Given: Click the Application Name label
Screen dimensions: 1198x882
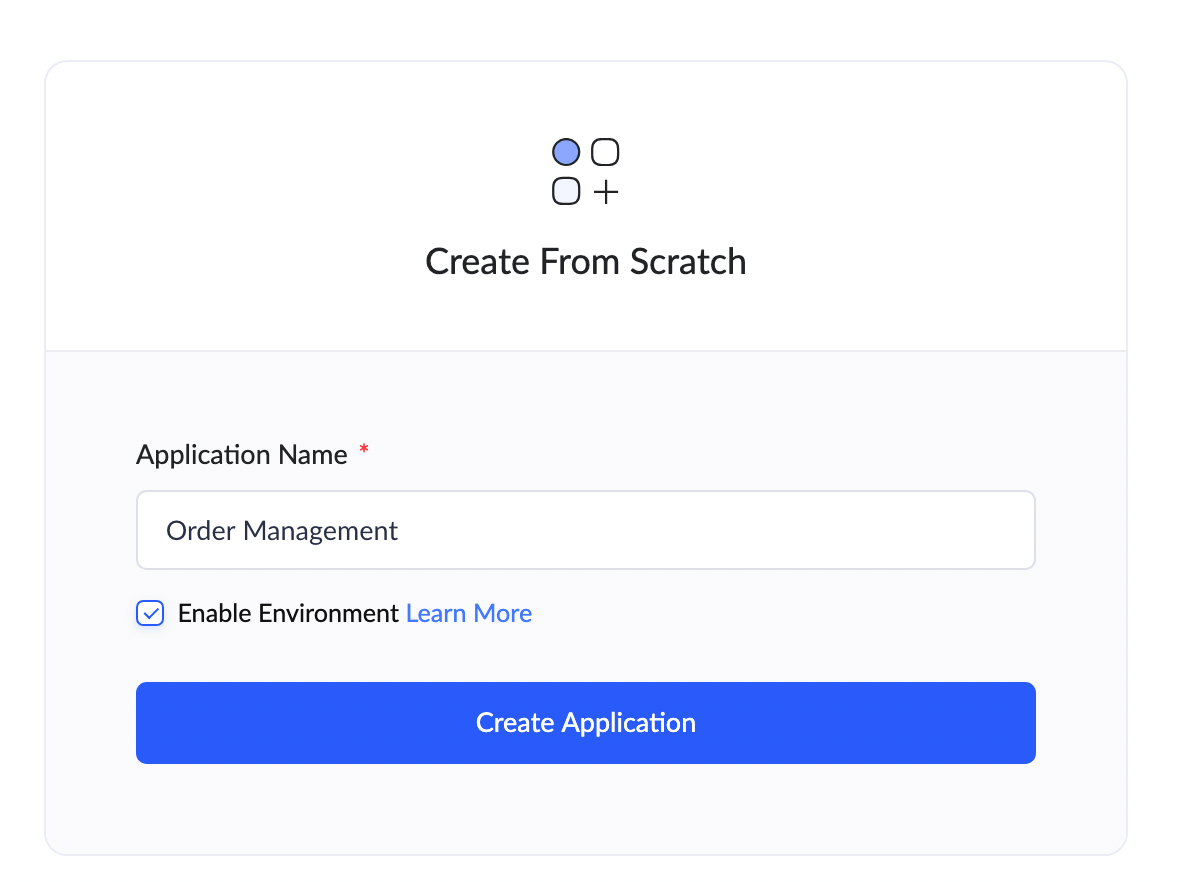Looking at the screenshot, I should pyautogui.click(x=241, y=455).
